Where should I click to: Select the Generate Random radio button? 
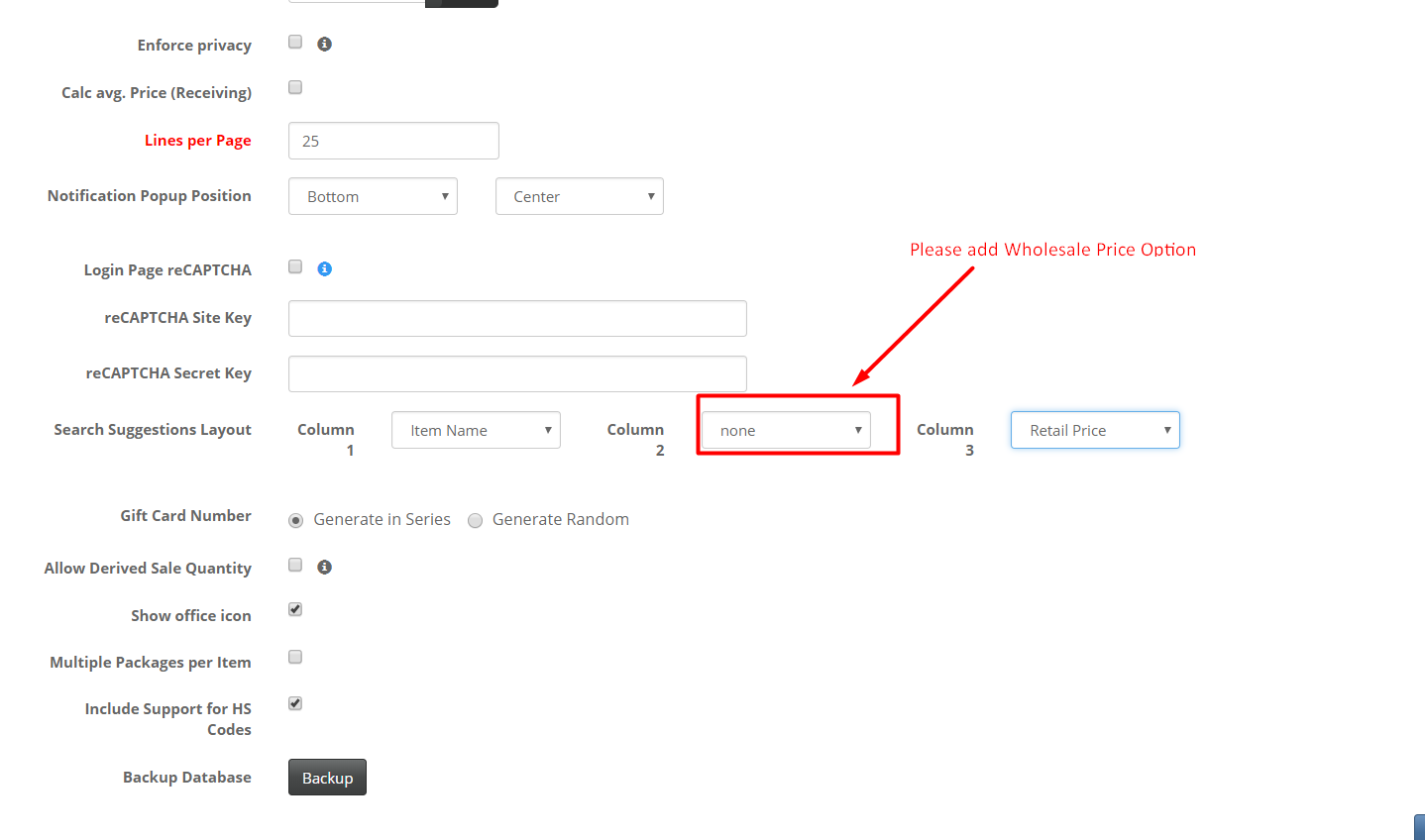(475, 520)
